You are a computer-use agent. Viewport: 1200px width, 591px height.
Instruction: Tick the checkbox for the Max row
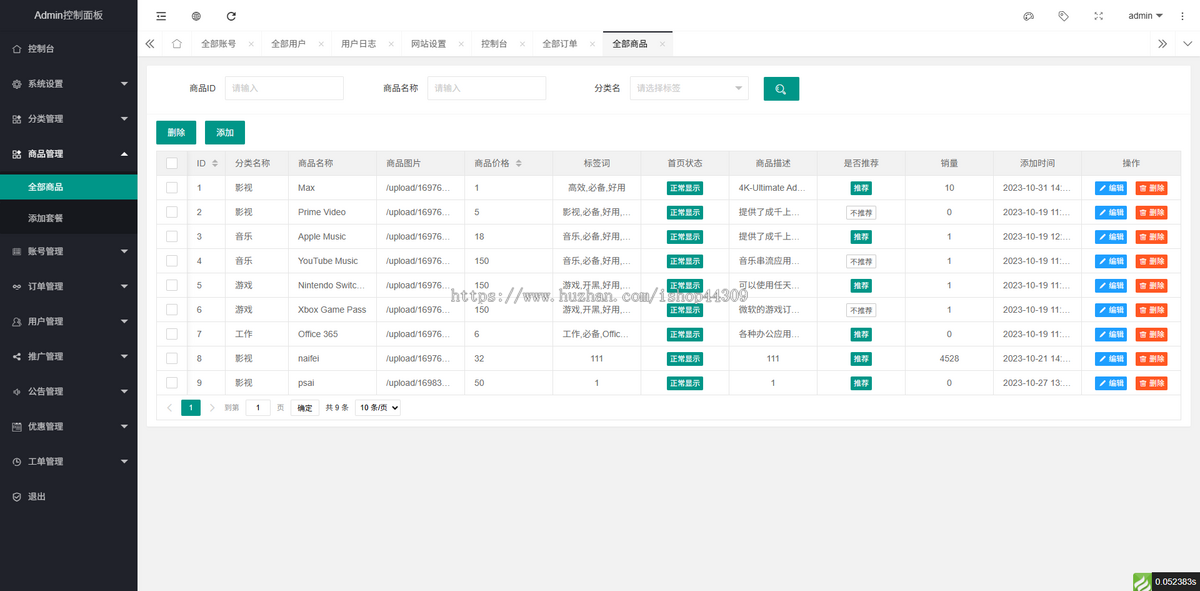[x=172, y=188]
